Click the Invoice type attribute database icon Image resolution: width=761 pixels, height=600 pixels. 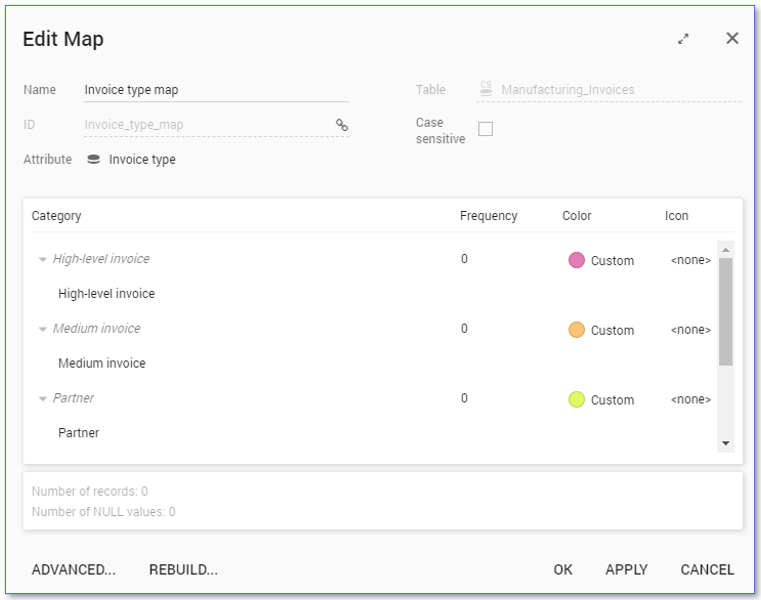94,159
